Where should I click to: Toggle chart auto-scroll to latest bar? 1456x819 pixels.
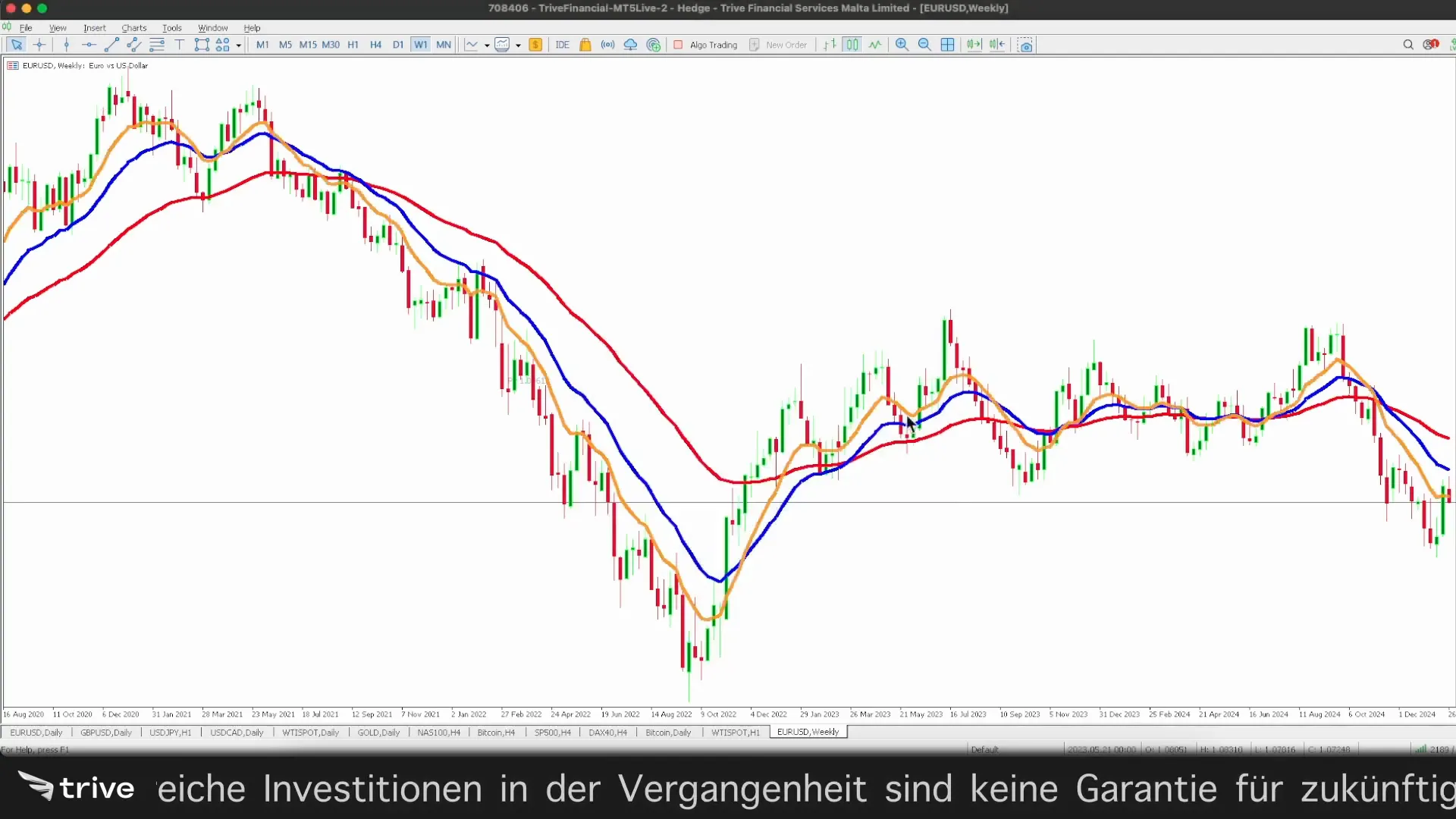pyautogui.click(x=974, y=45)
